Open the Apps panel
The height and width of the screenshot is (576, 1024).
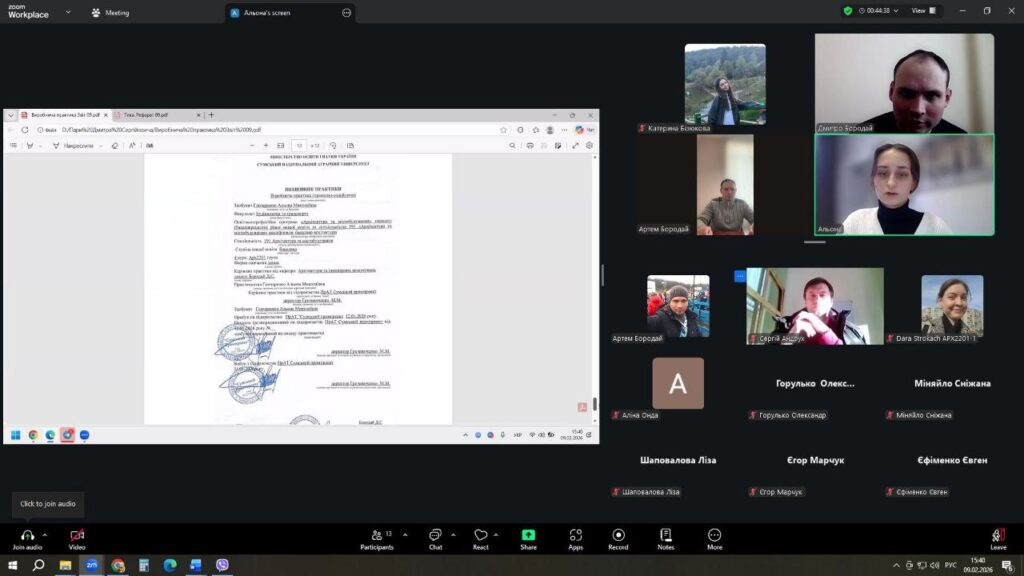click(x=576, y=535)
